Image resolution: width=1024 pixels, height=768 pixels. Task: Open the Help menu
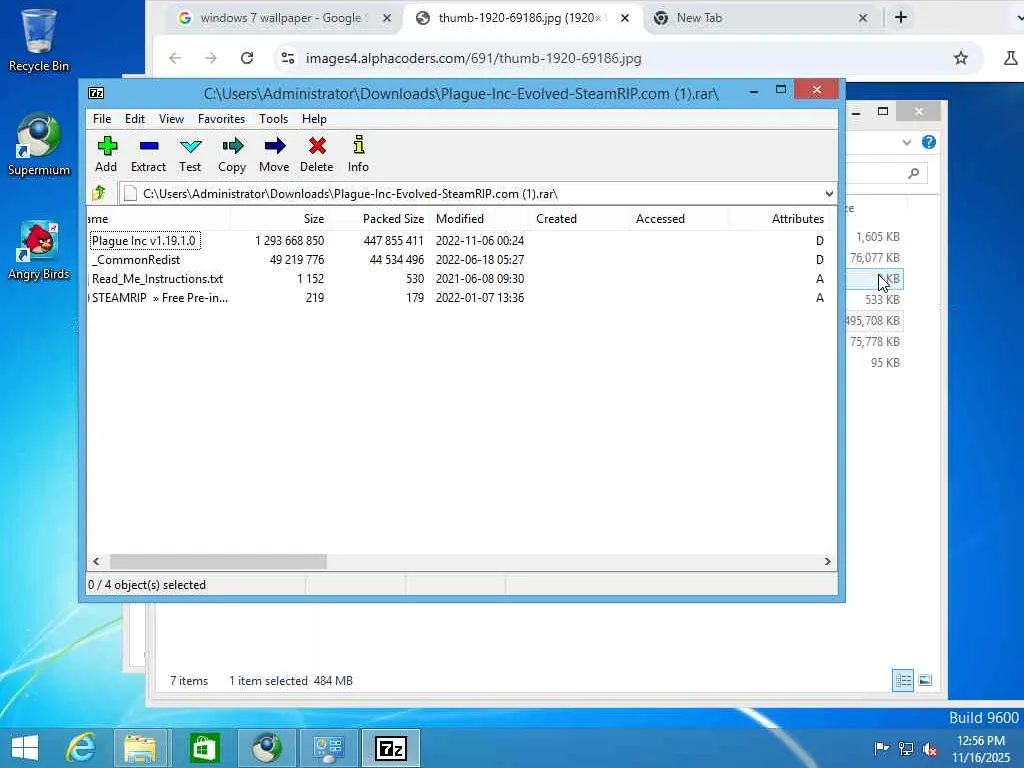[x=314, y=119]
